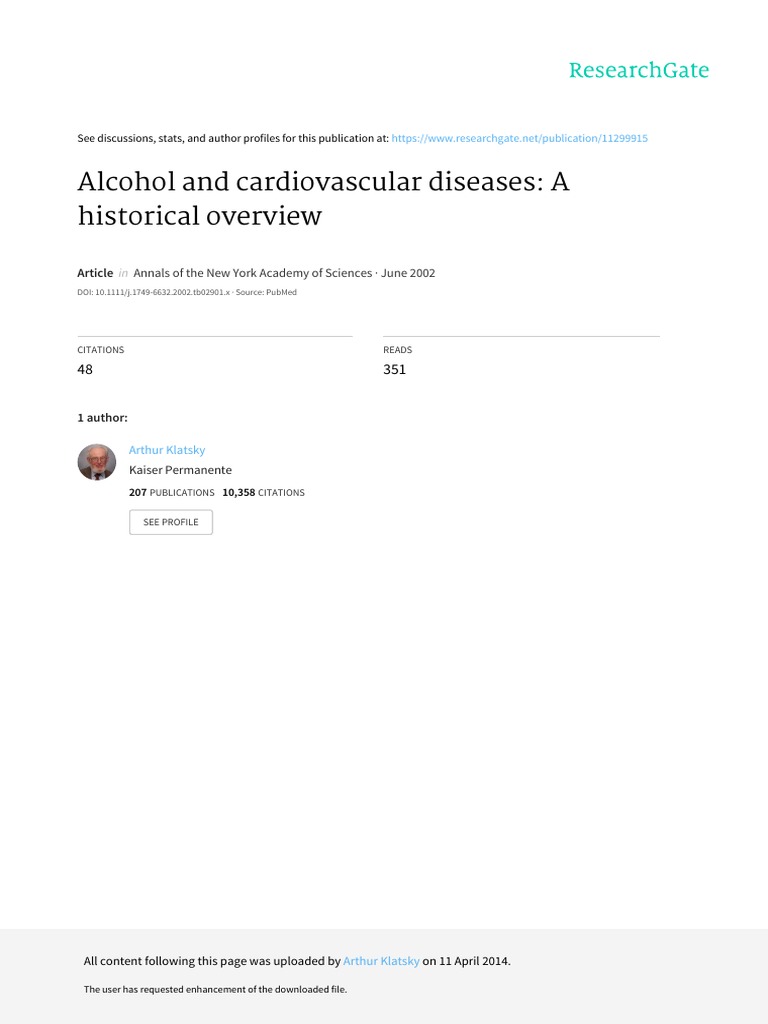Click the DOI number text
The height and width of the screenshot is (1024, 768).
tap(154, 292)
